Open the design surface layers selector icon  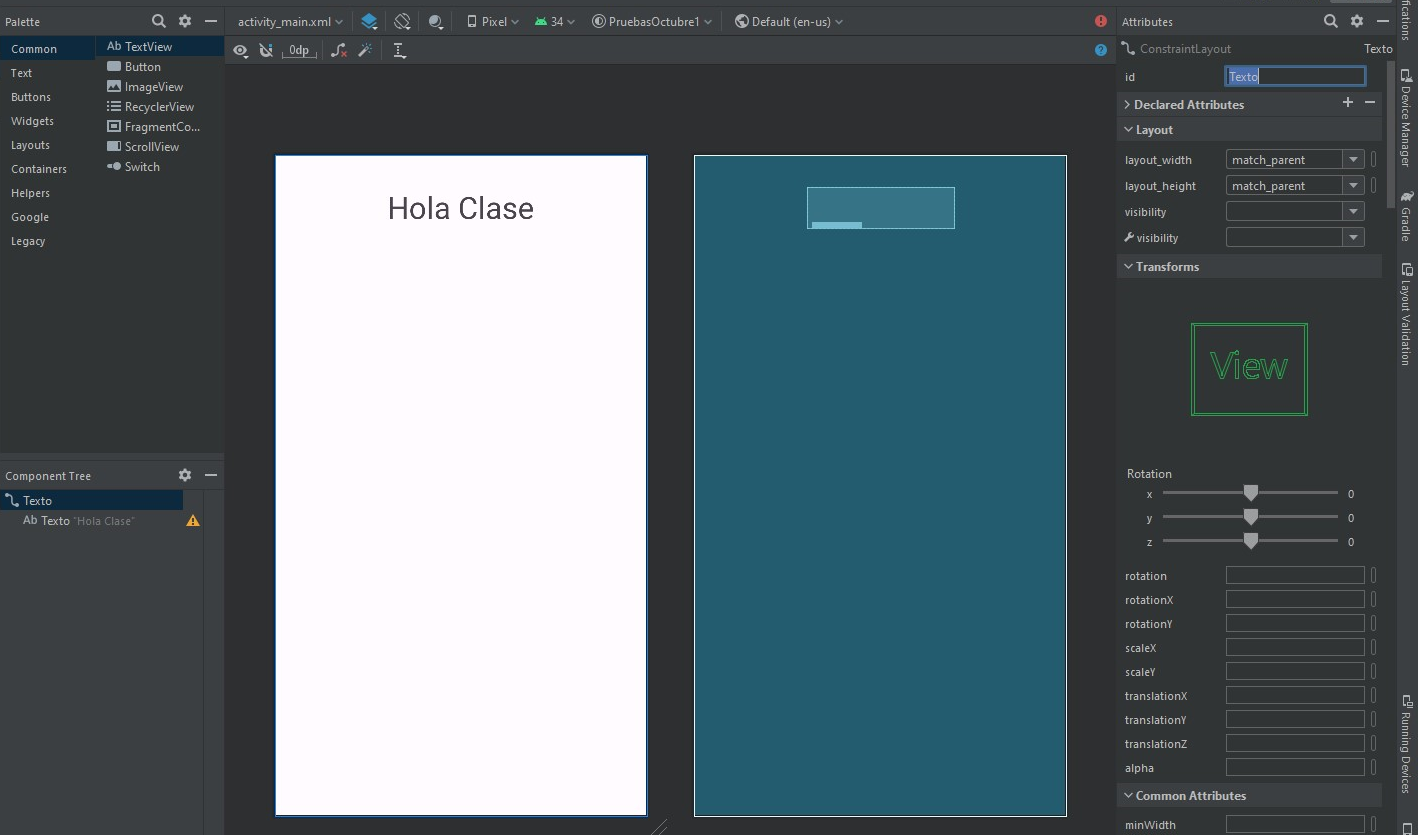click(369, 21)
